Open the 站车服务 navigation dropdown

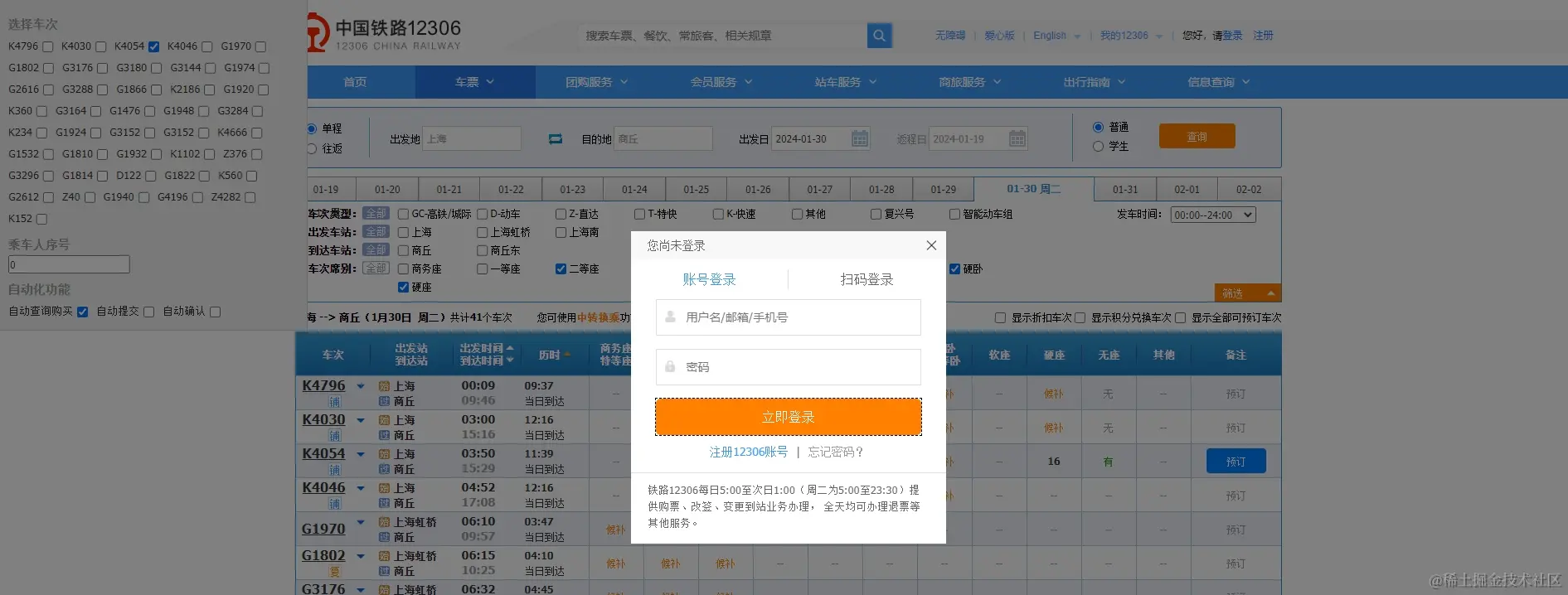click(846, 82)
